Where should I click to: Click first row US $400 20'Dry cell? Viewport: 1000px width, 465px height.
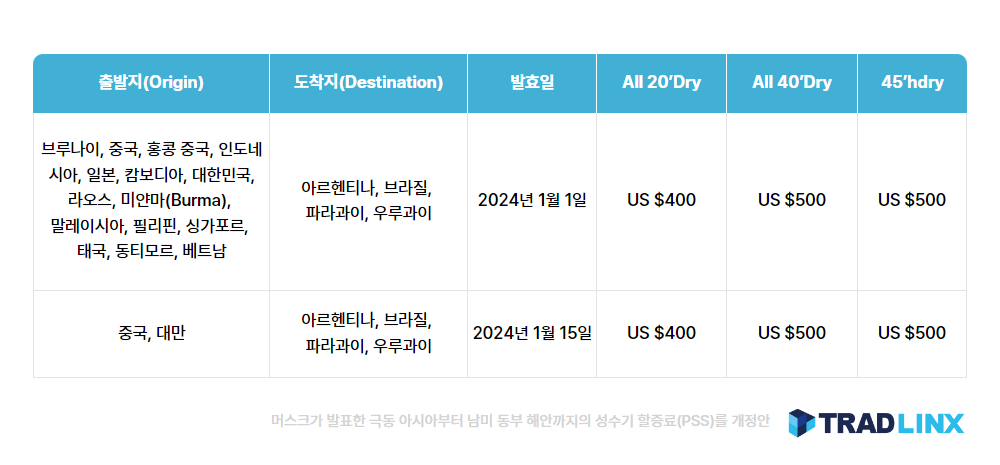661,201
